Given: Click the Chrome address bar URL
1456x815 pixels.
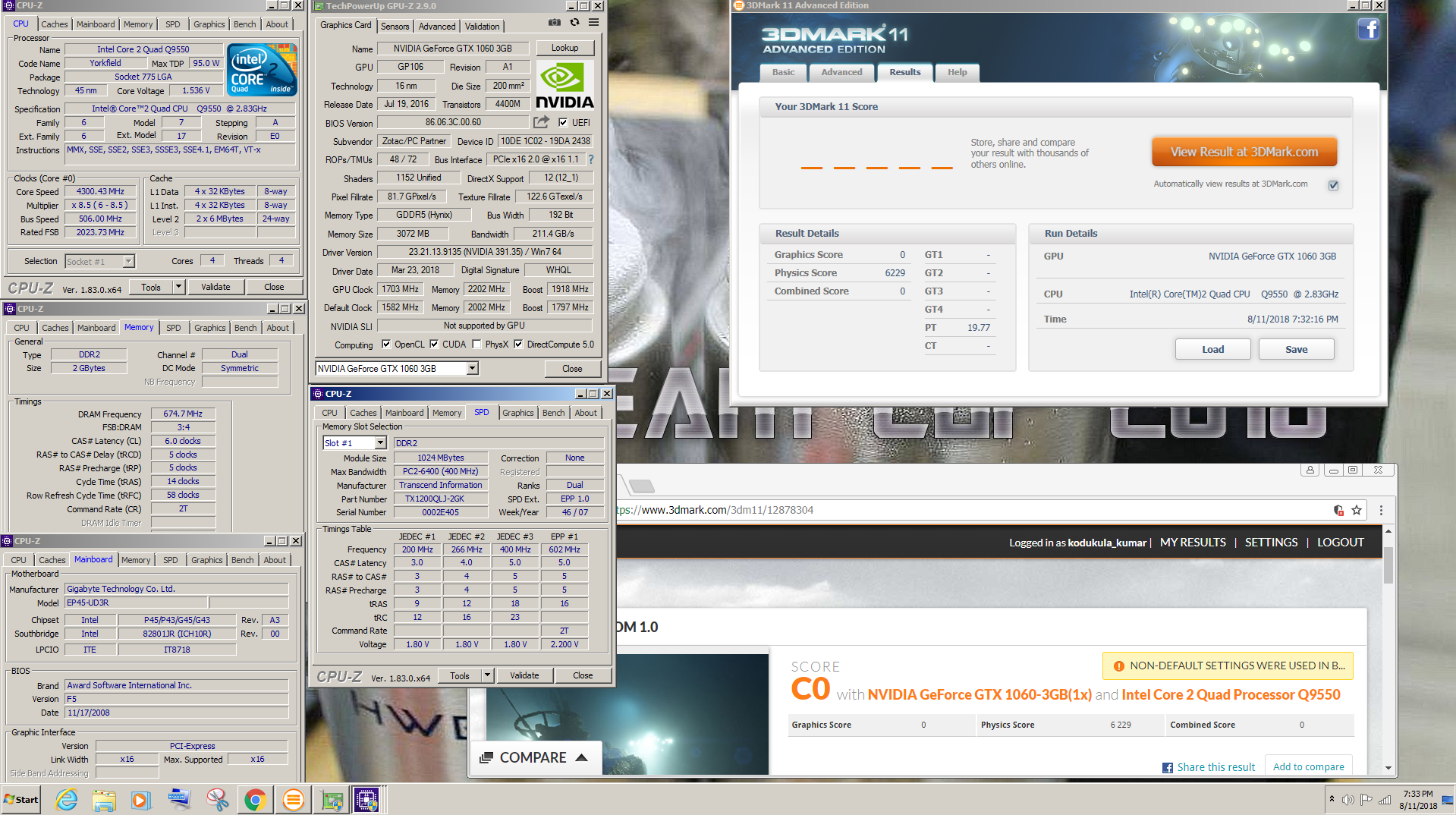Looking at the screenshot, I should pyautogui.click(x=714, y=510).
